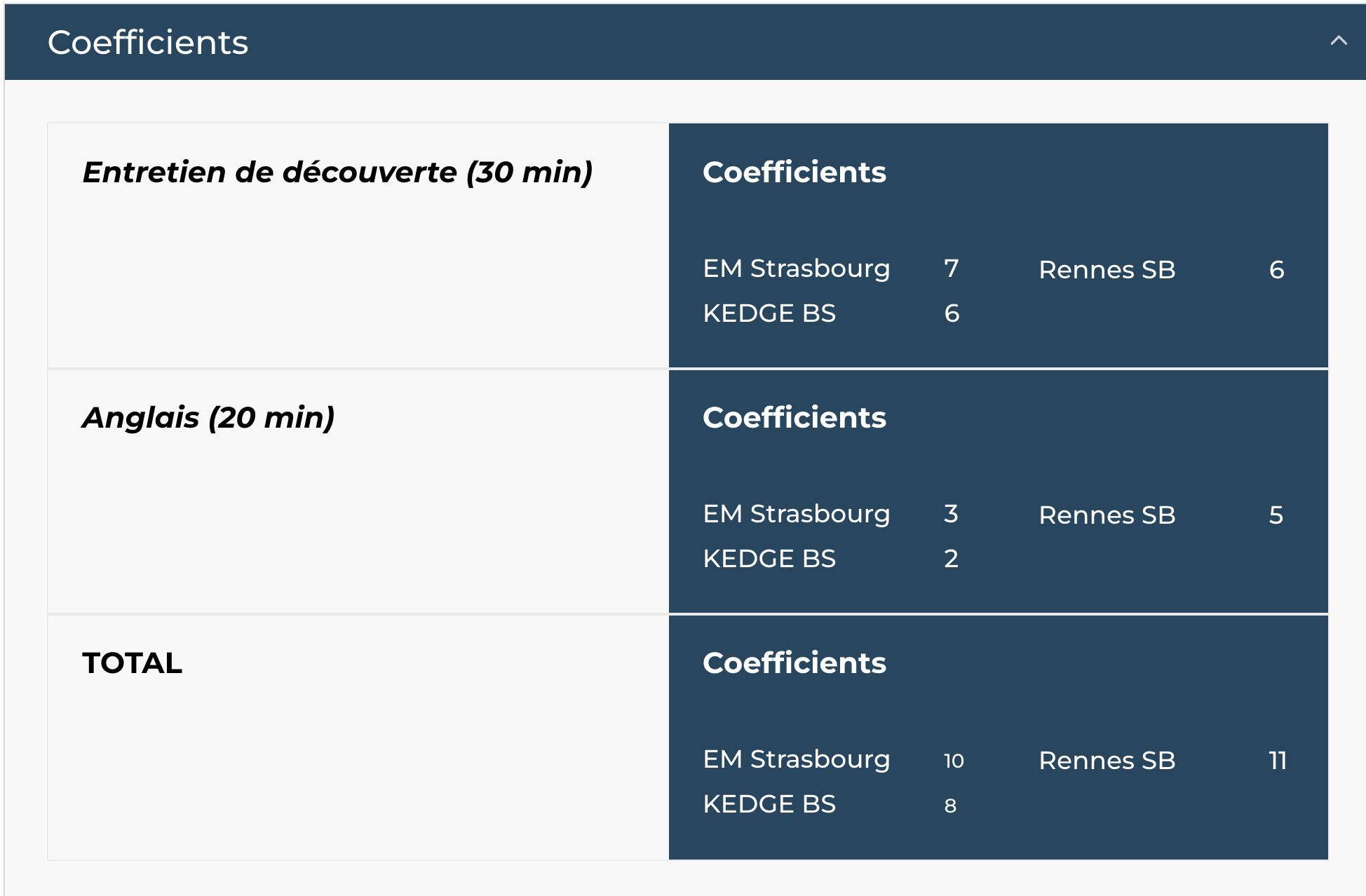Click the Rennes SB total value 11
This screenshot has width=1366, height=896.
click(1278, 761)
